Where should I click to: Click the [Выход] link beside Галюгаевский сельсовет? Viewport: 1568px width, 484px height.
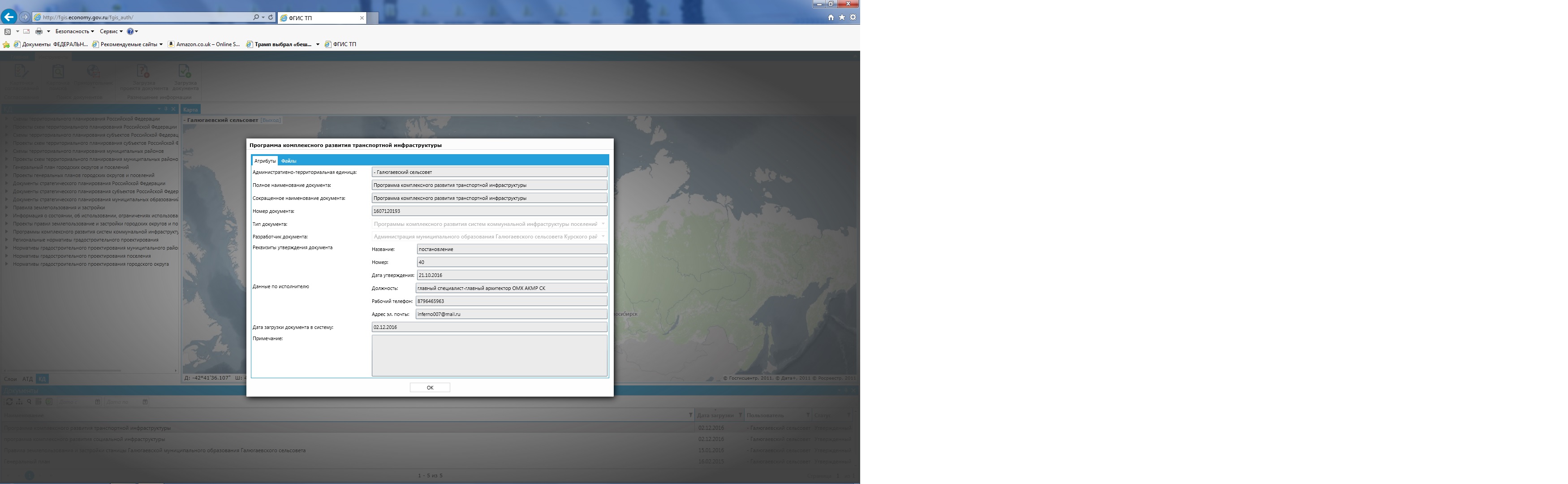pos(270,121)
